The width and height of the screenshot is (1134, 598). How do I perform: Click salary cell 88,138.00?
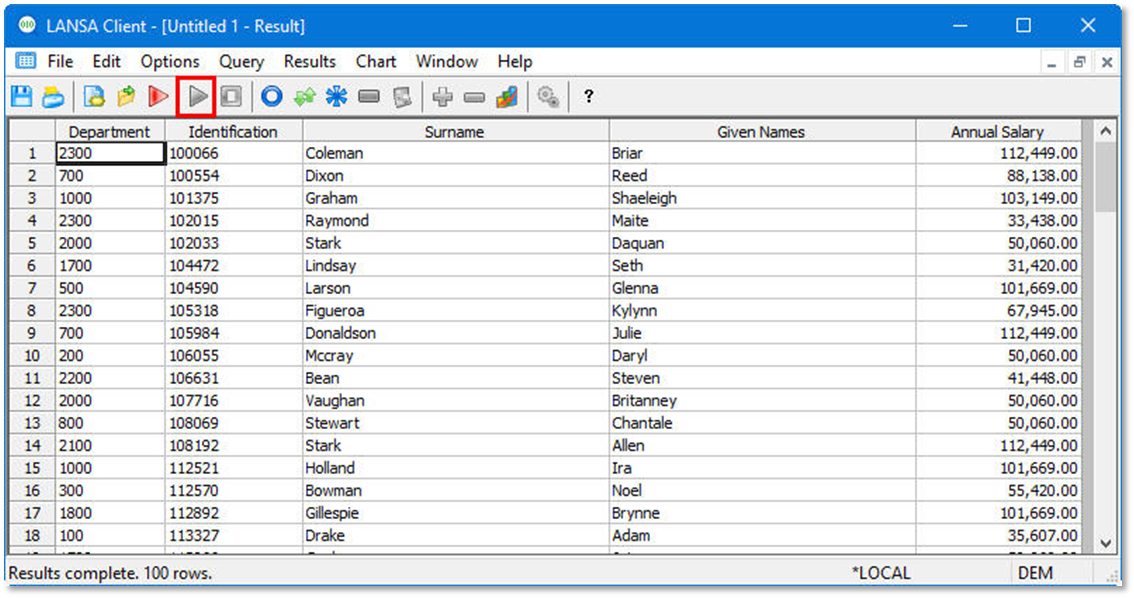(x=998, y=176)
